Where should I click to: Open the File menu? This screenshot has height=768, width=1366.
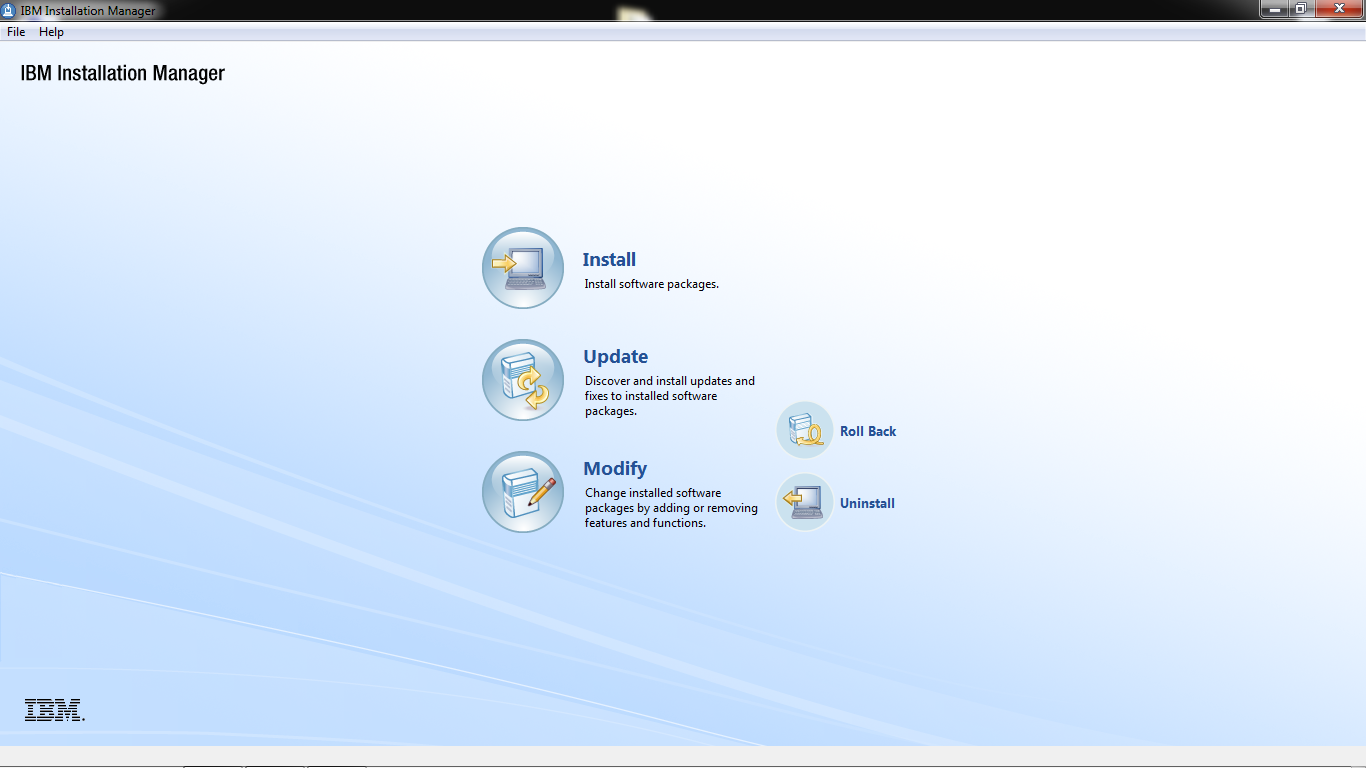15,31
